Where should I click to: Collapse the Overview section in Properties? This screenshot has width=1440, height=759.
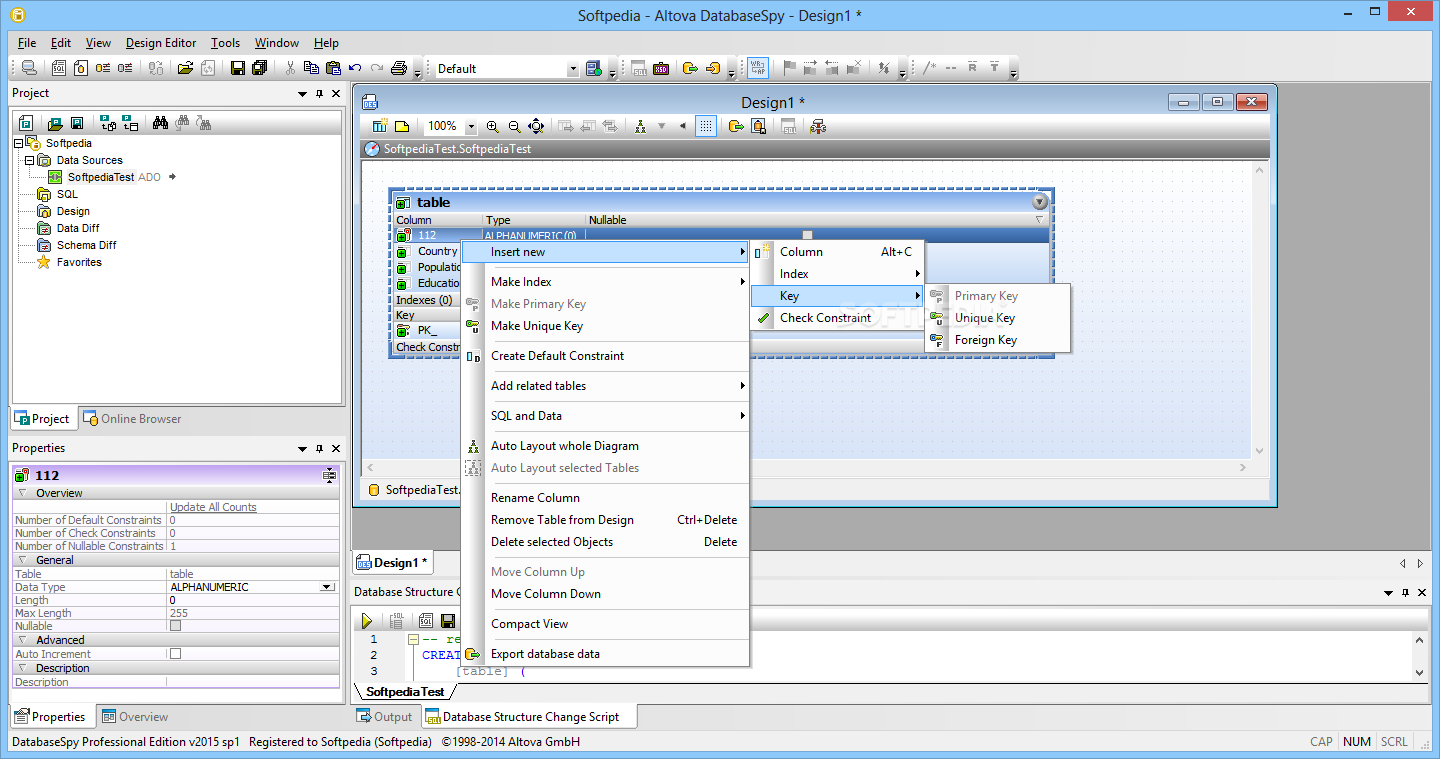tap(22, 493)
